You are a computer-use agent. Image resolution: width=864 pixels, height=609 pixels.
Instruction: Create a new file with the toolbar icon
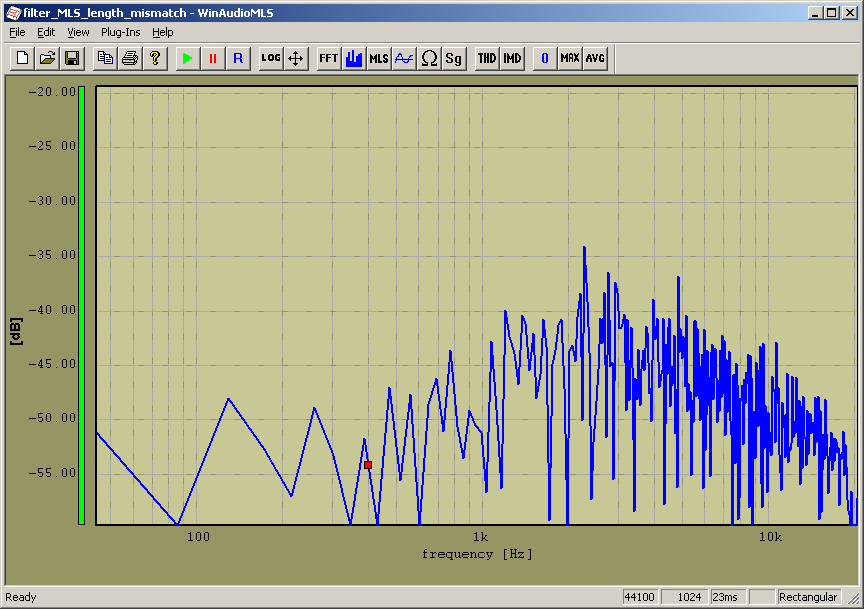pos(22,58)
